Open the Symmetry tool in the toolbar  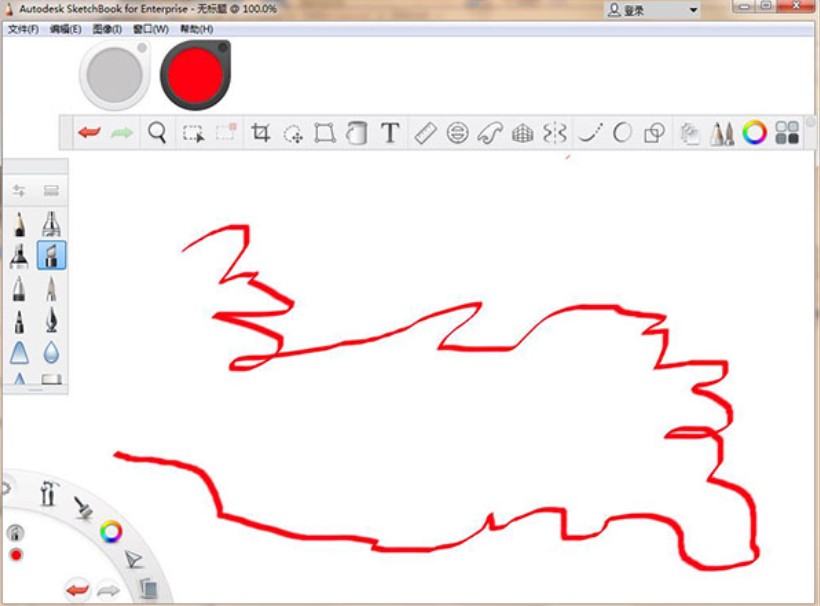click(553, 131)
